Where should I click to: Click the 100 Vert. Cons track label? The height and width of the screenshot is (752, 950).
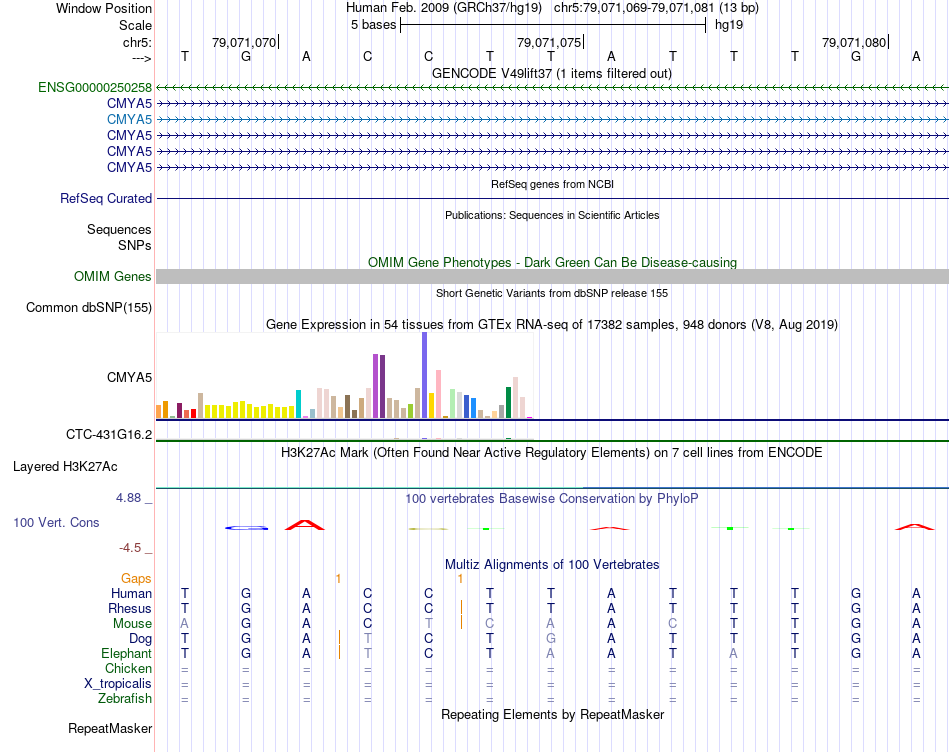(x=56, y=522)
